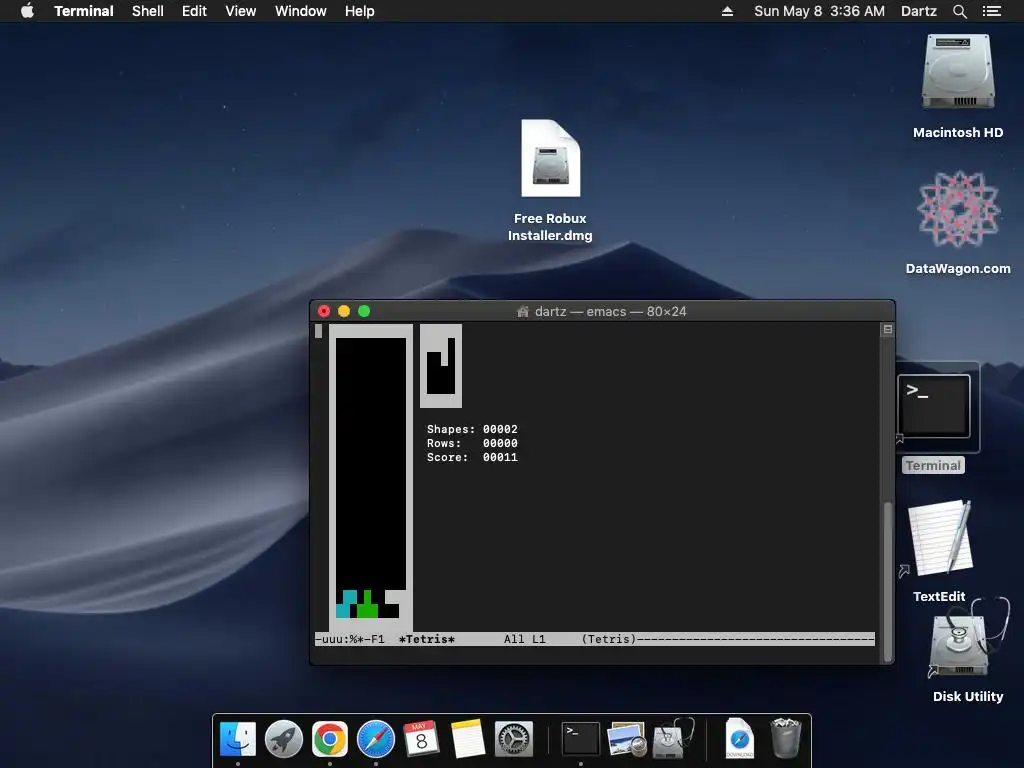Zoom the Terminal window with green button
Image resolution: width=1024 pixels, height=768 pixels.
tap(364, 312)
